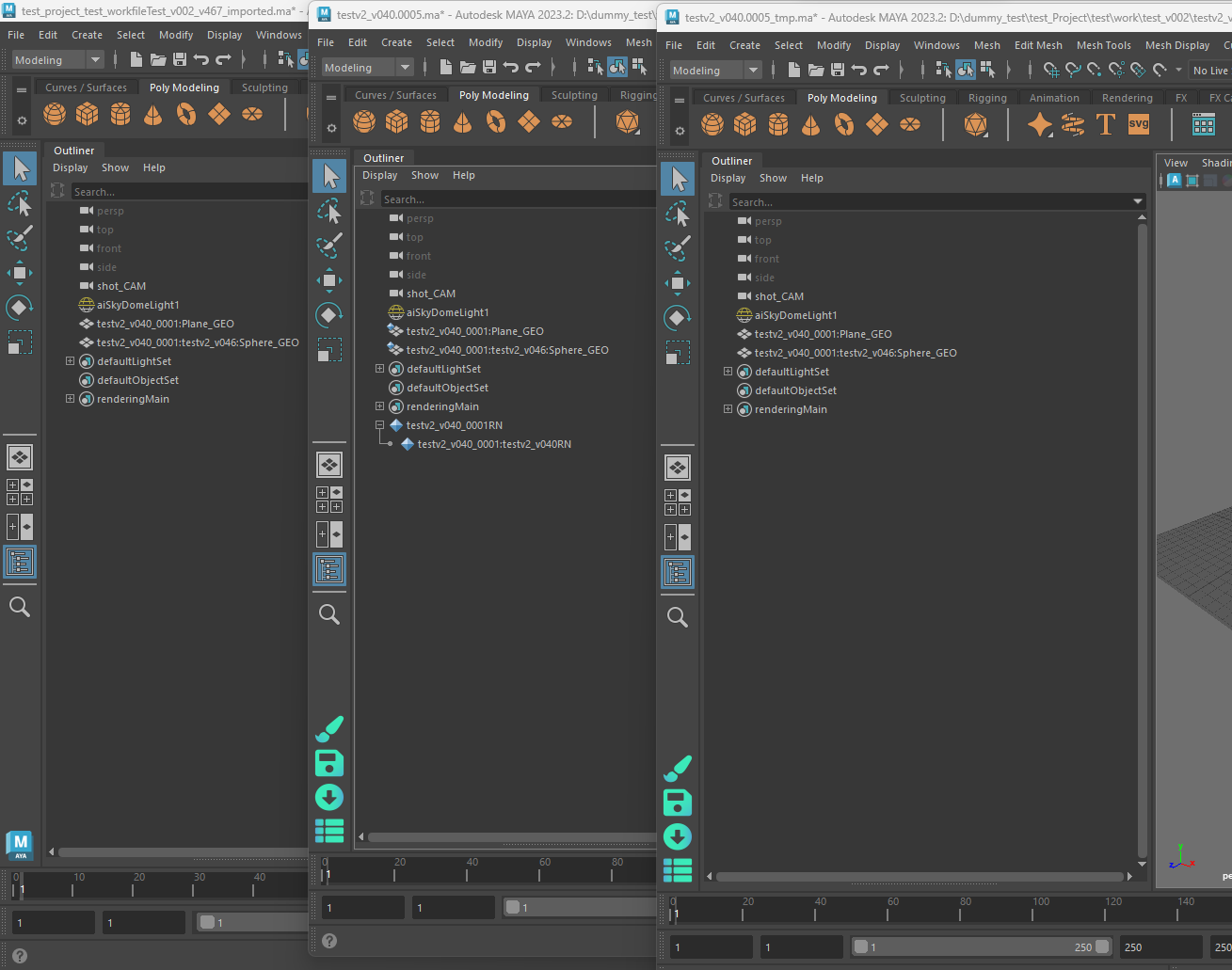Screen dimensions: 1232x970
Task: Toggle Outliner panel button in middle window toolbox
Action: tap(329, 569)
